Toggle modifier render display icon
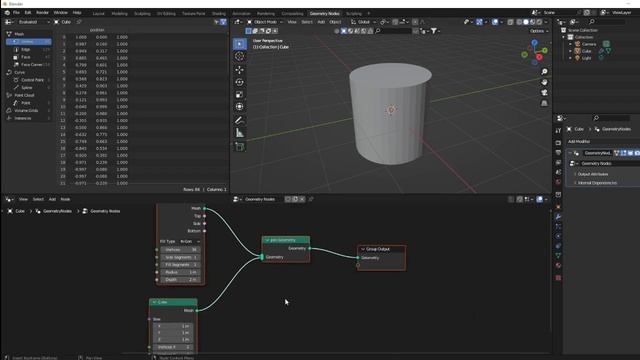Screen dimensions: 640x360 pyautogui.click(x=637, y=153)
